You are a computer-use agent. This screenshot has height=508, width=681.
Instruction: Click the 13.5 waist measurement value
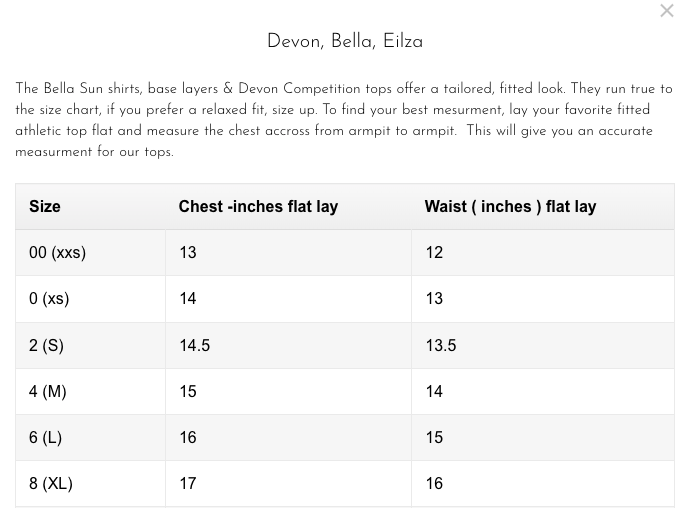(x=440, y=345)
